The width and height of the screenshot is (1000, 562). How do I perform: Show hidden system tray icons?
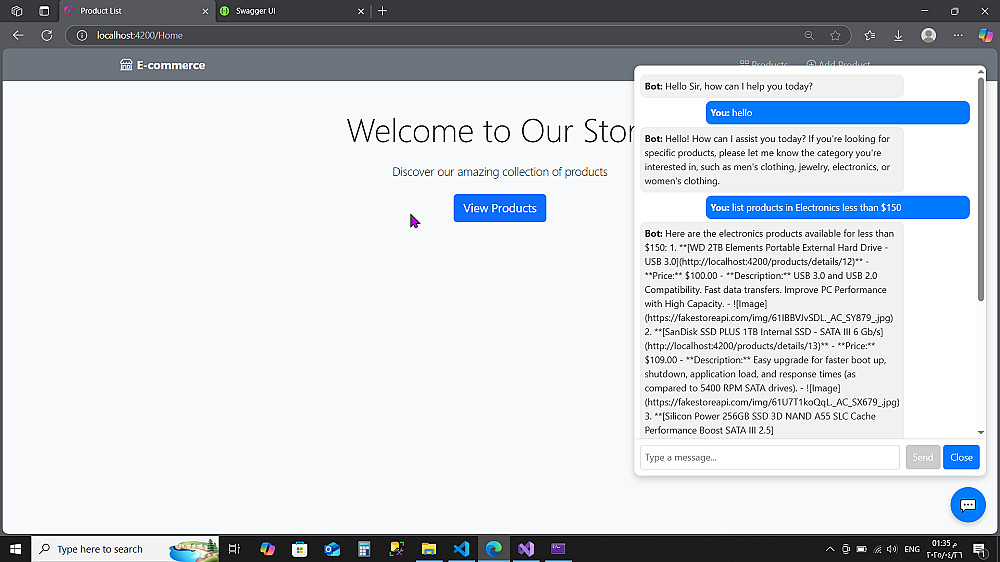coord(830,549)
